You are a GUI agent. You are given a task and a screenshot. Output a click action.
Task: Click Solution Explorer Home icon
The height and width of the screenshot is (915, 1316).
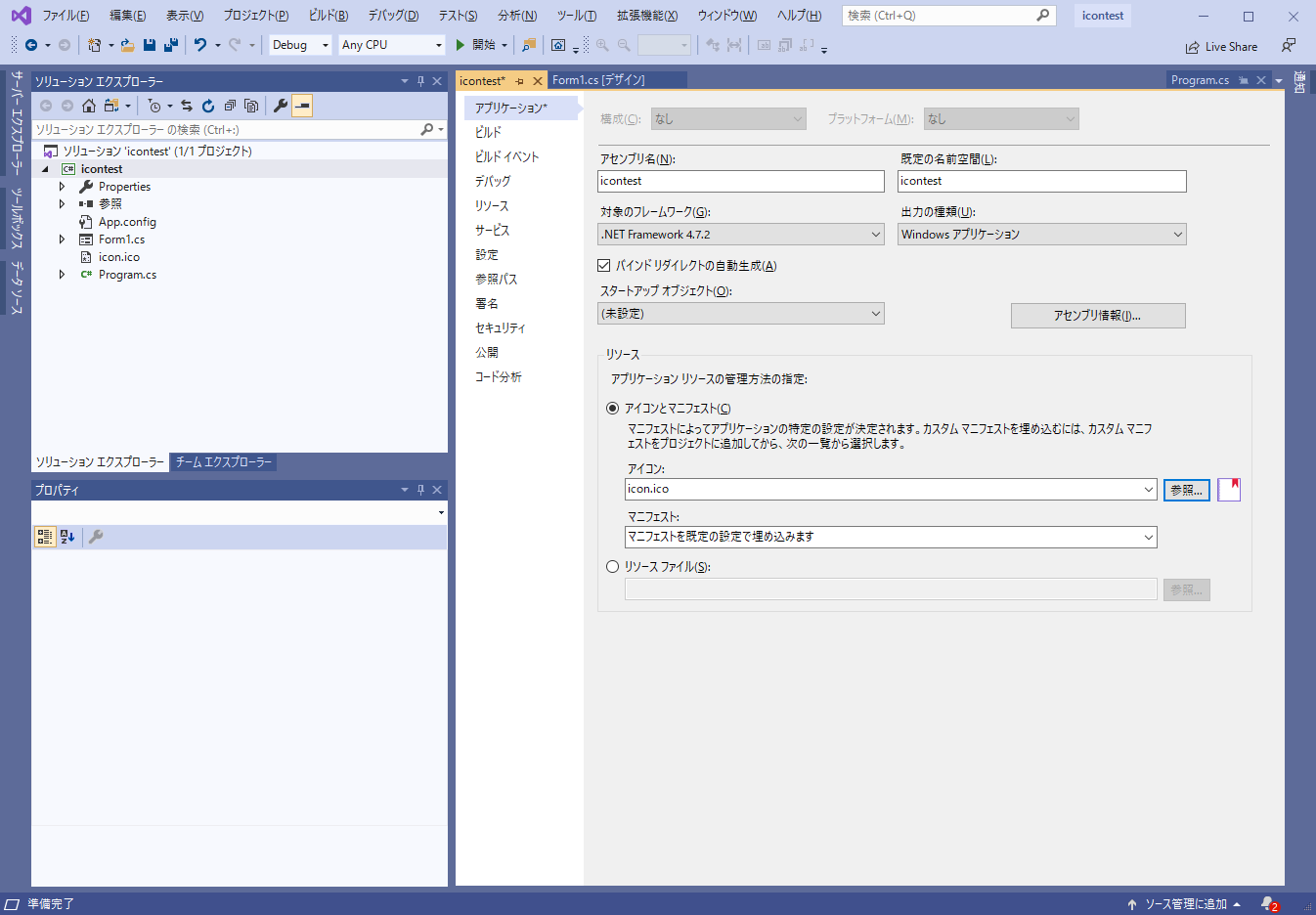click(89, 106)
